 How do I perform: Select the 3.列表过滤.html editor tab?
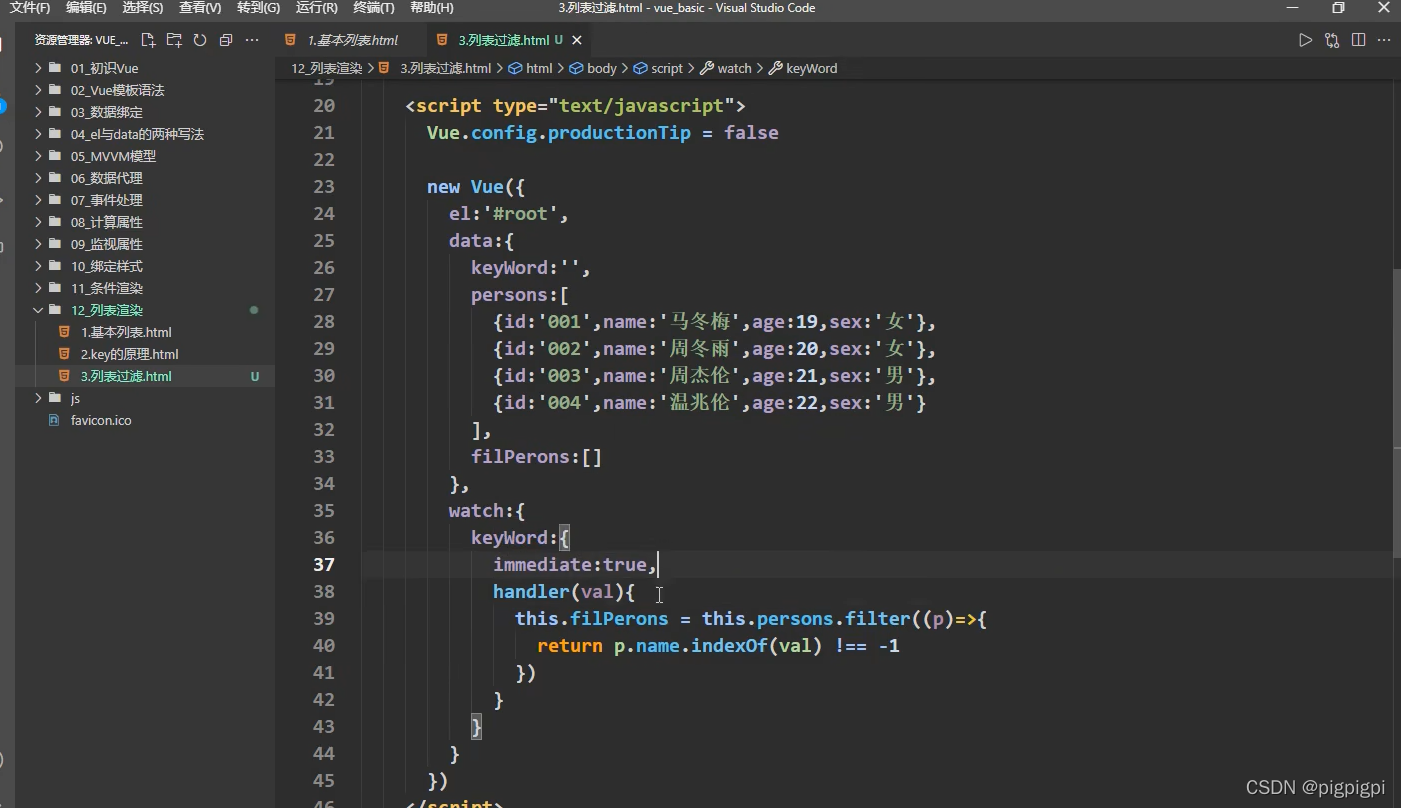(508, 40)
